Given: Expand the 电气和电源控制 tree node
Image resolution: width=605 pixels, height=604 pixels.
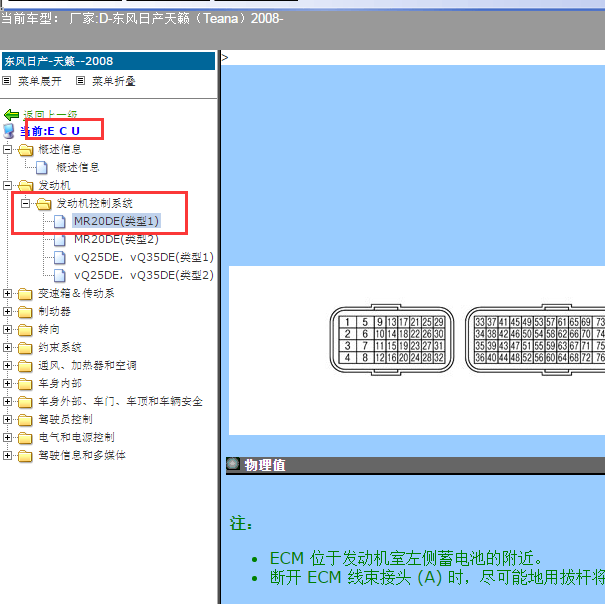Looking at the screenshot, I should point(8,438).
